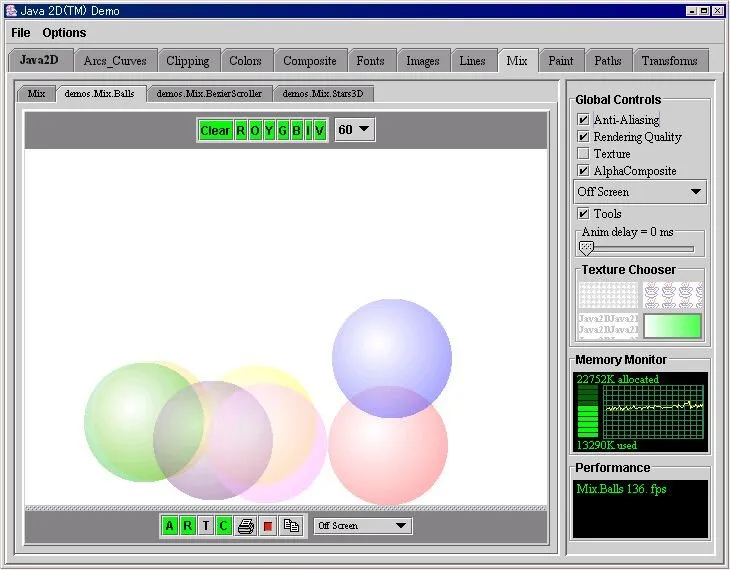Toggle the green 'R' rendering tool button
Screen dimensions: 730x570
(187, 526)
